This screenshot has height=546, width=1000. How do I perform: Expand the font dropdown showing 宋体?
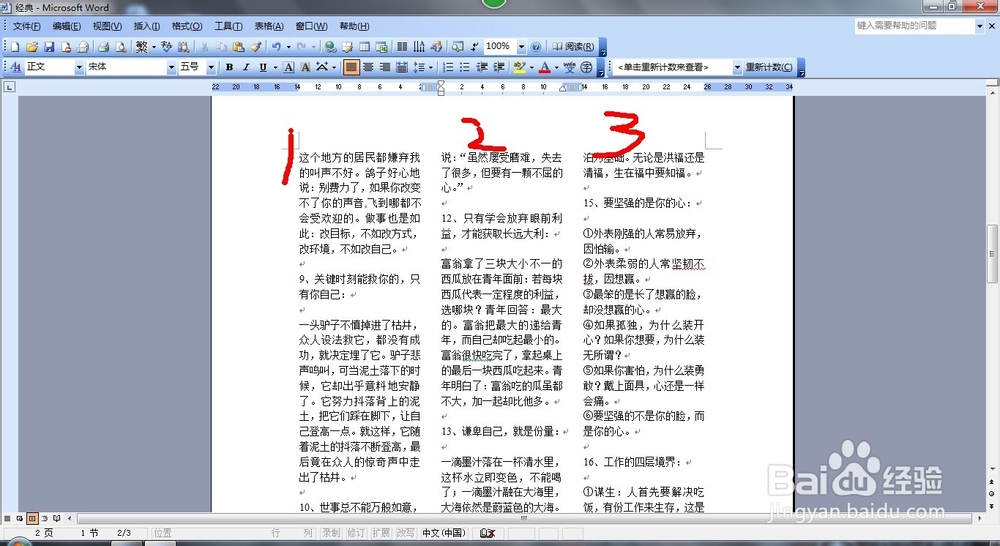171,67
